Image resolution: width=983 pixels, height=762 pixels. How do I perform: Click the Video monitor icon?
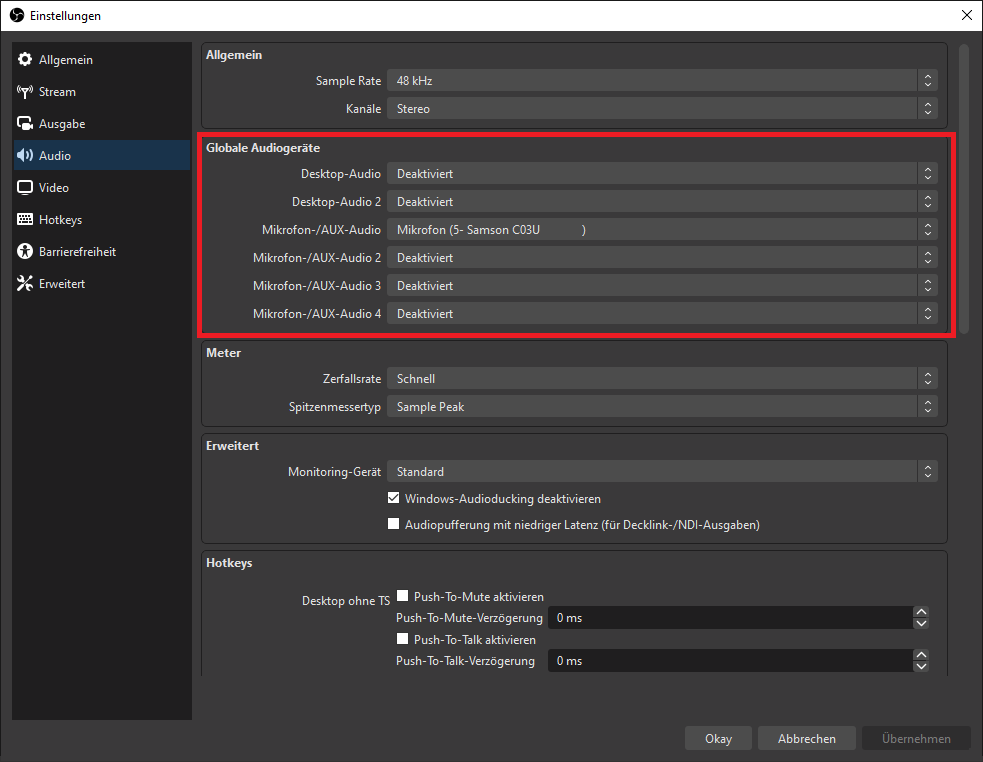click(25, 188)
